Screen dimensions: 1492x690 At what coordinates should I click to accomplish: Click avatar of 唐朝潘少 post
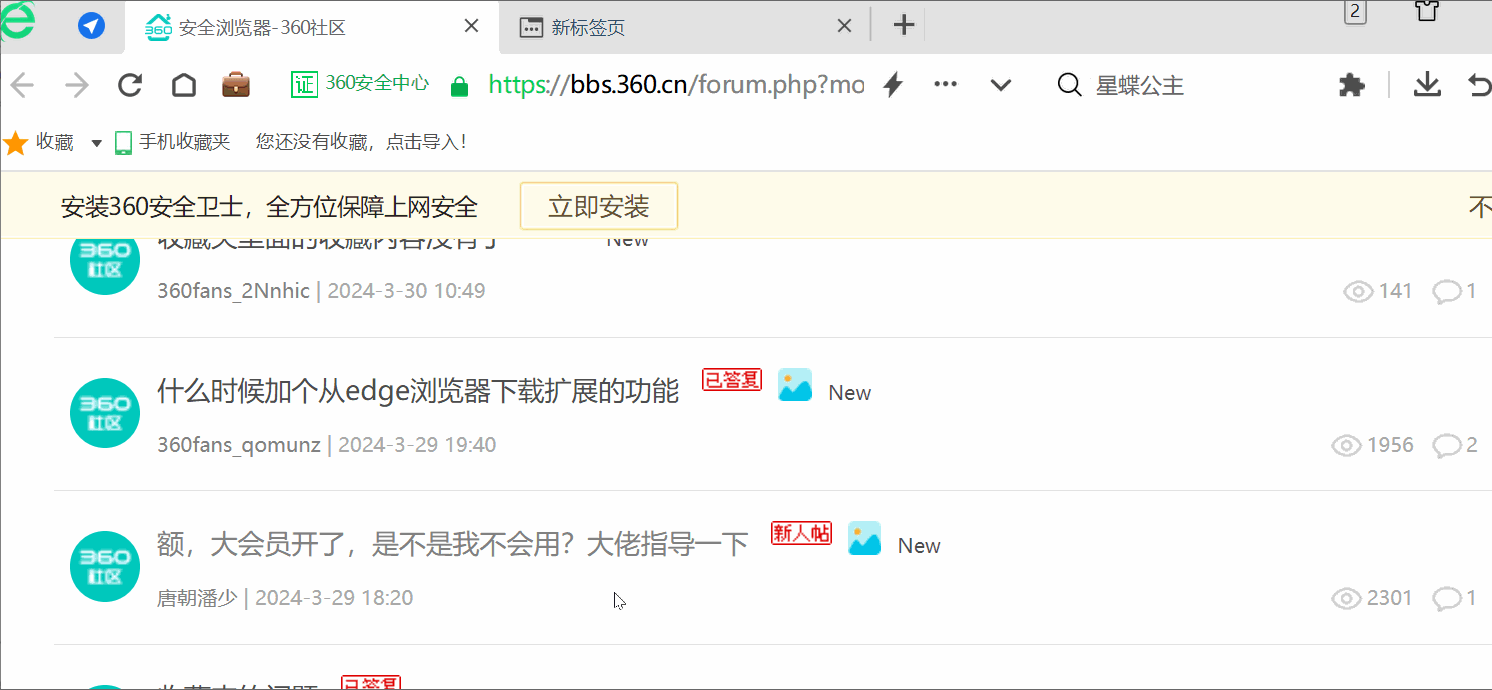pyautogui.click(x=105, y=566)
